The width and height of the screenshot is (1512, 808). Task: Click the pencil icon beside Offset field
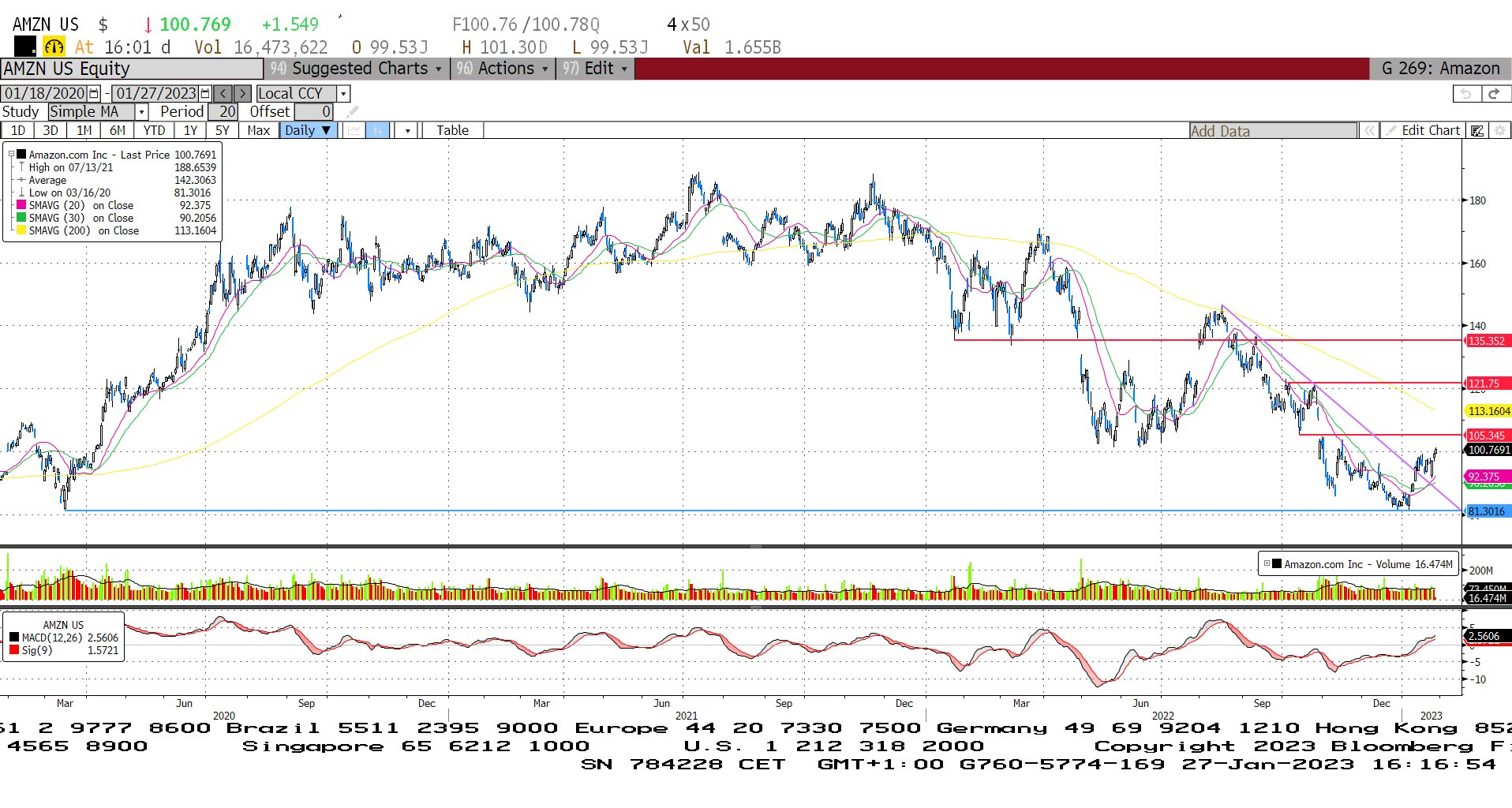point(353,112)
